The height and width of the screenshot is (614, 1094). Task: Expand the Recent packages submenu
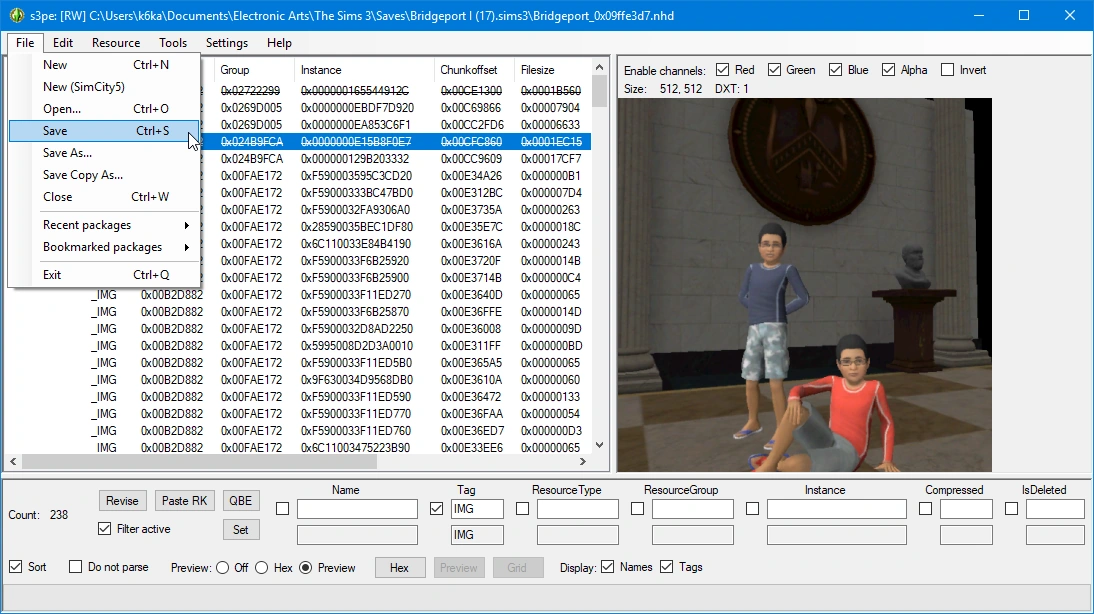pyautogui.click(x=103, y=225)
